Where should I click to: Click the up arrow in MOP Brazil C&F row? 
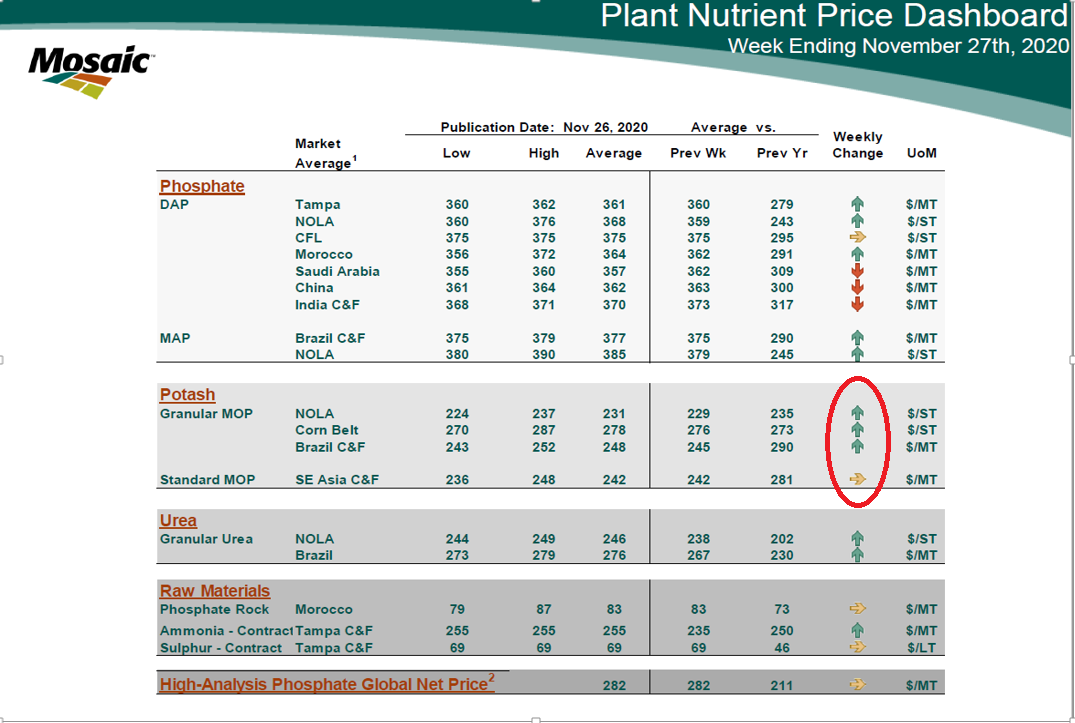pos(857,446)
